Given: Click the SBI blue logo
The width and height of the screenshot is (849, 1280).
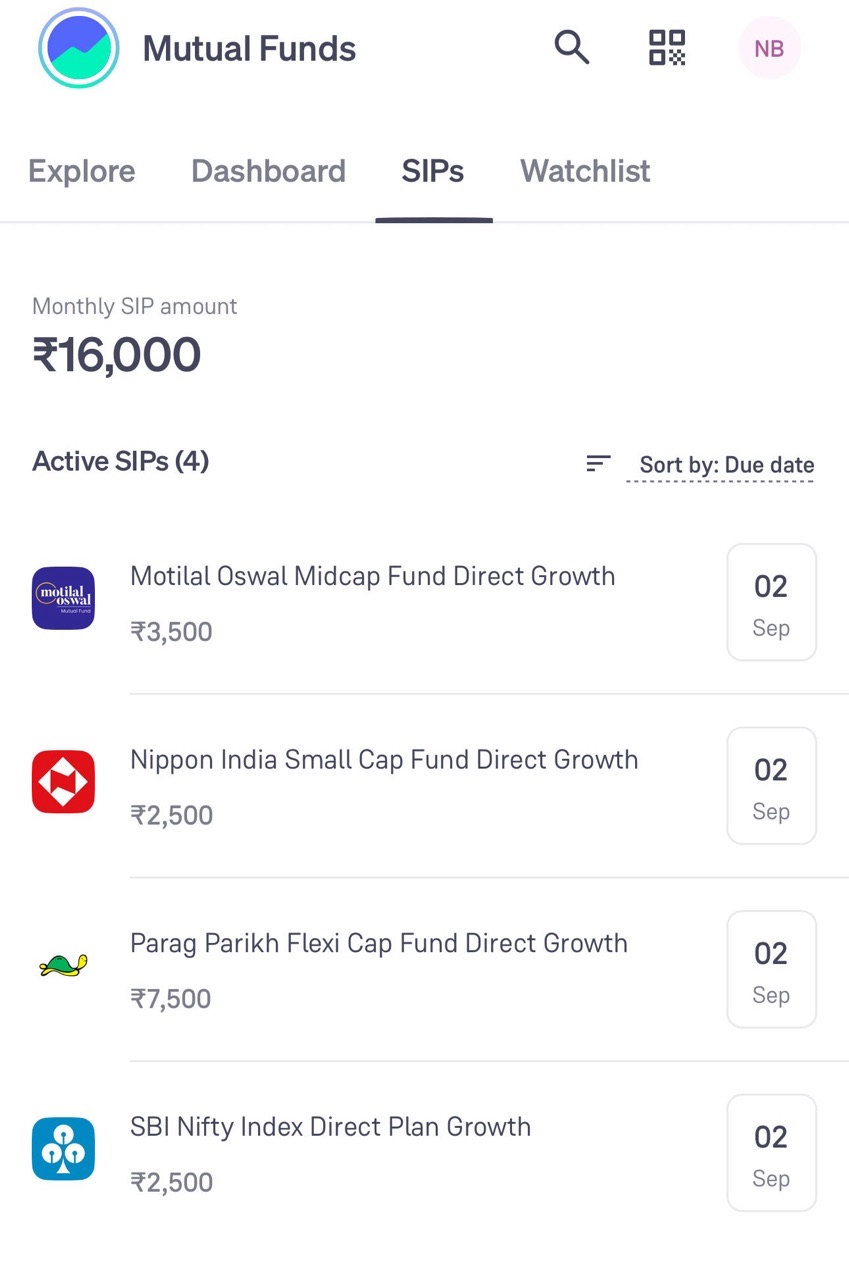Looking at the screenshot, I should tap(63, 1149).
